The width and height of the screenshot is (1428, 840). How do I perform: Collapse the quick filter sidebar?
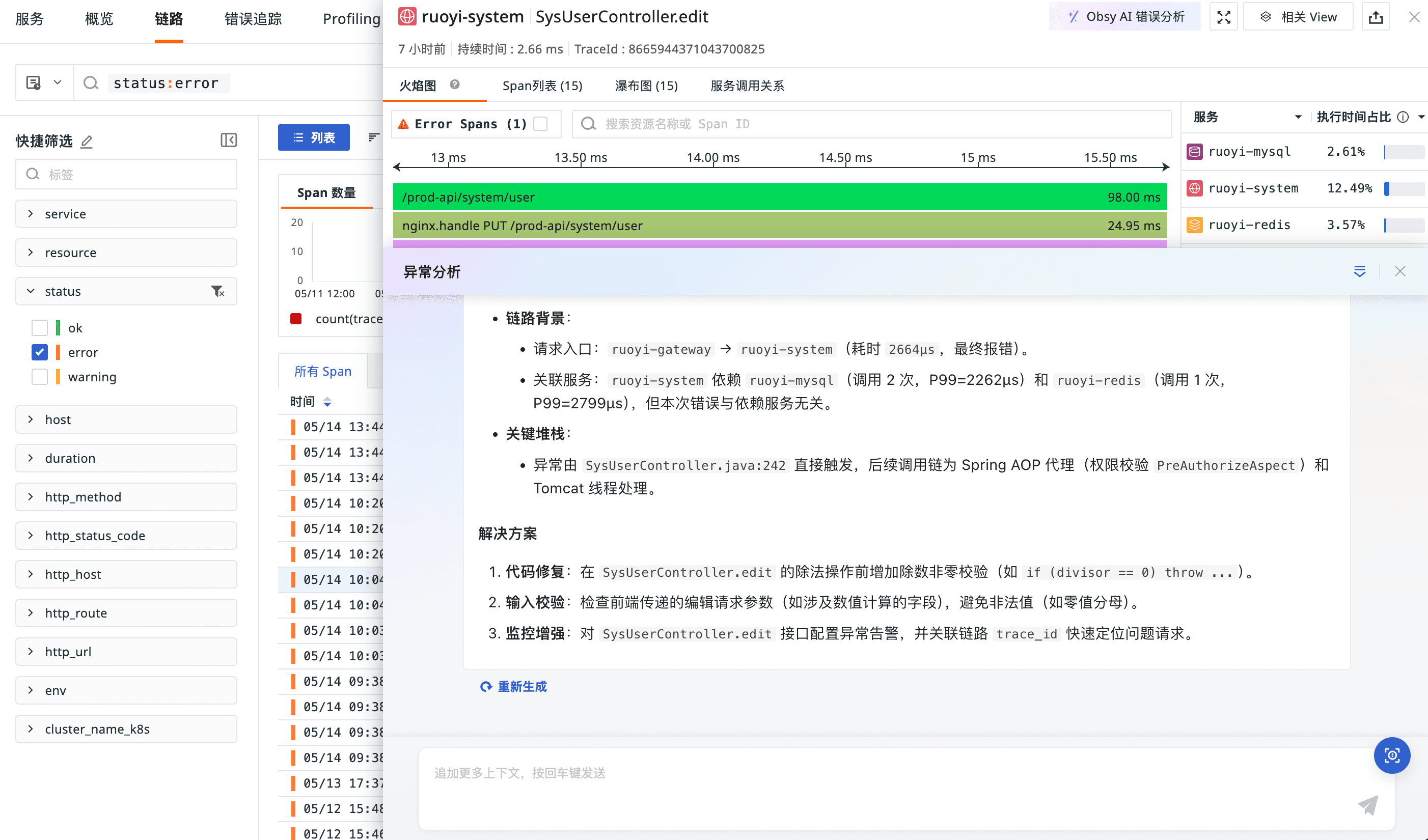pos(228,140)
